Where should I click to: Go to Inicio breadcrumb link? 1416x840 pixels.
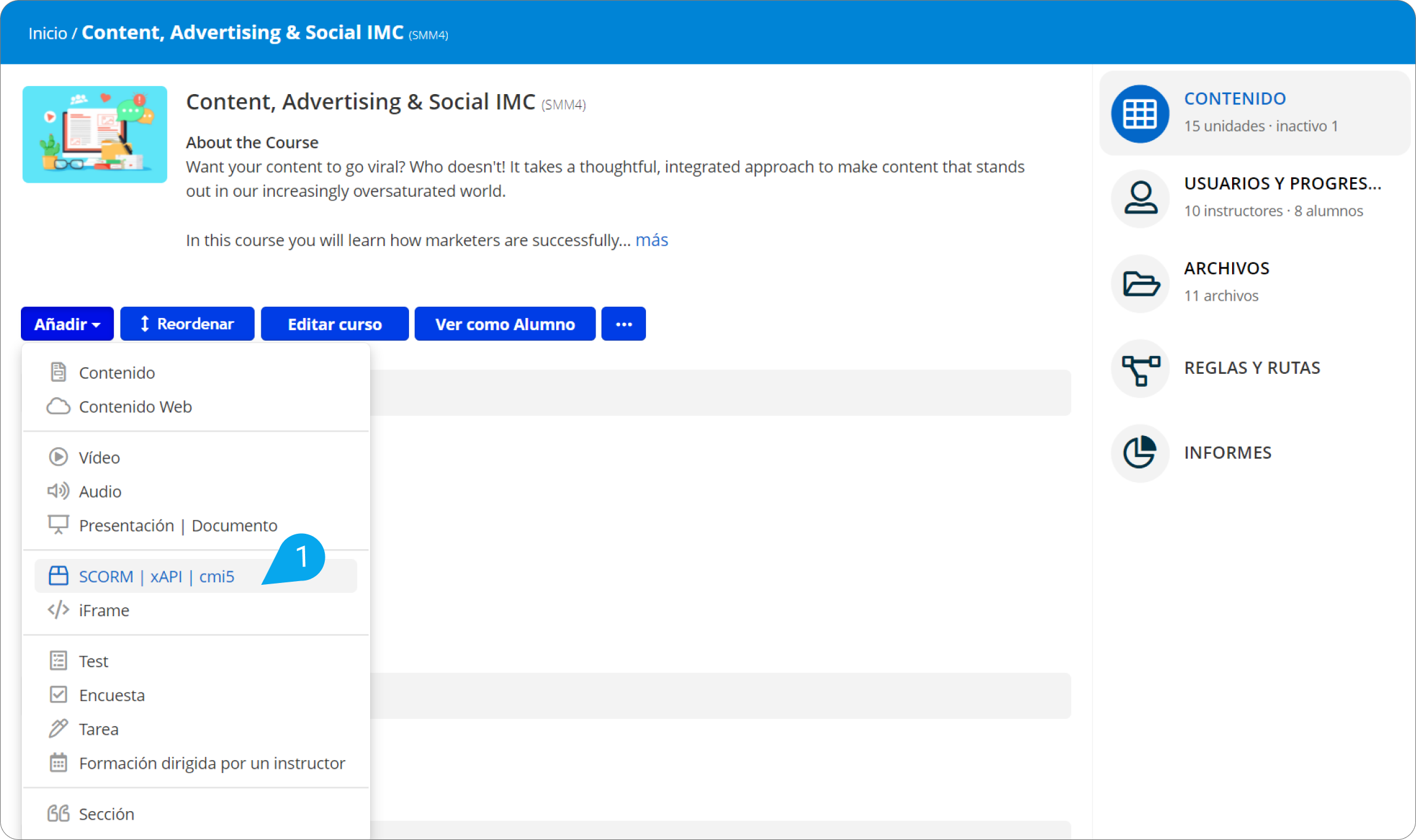(x=47, y=33)
